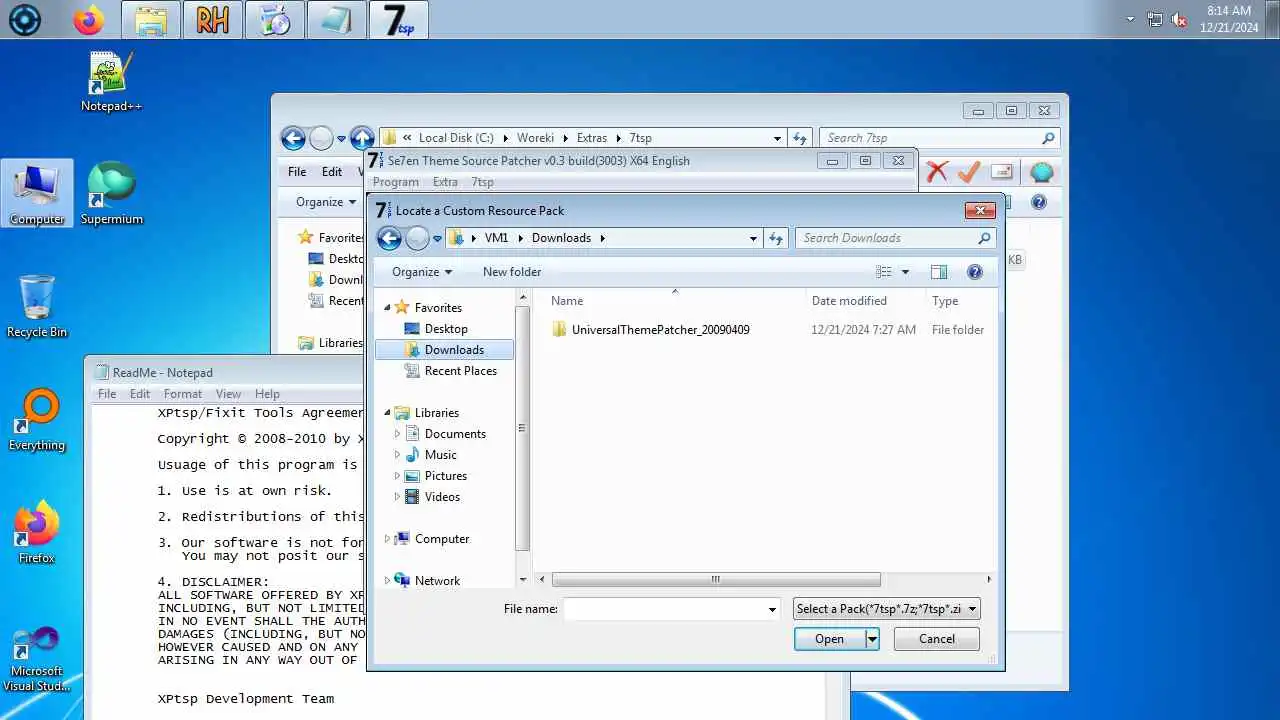Toggle the preview pane in the open dialog
This screenshot has height=720, width=1280.
coord(939,272)
